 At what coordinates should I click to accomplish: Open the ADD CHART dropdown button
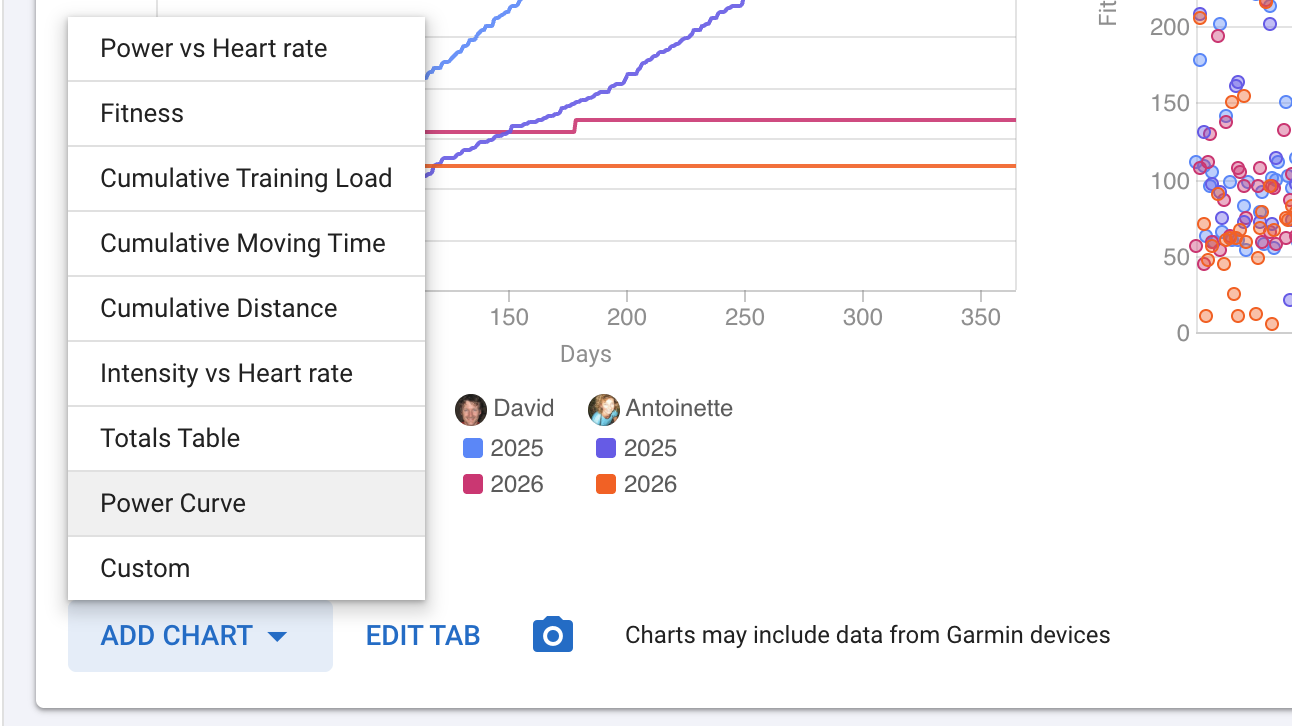click(x=177, y=636)
